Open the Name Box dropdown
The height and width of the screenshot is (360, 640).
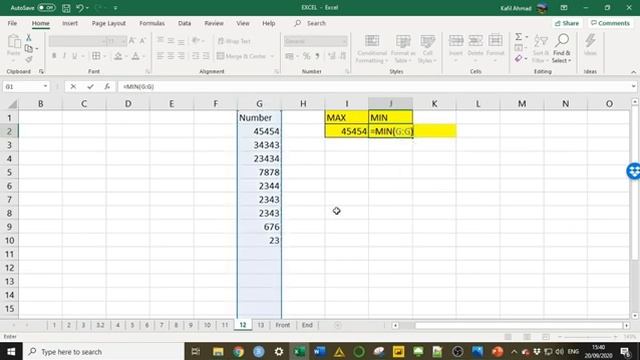click(x=45, y=87)
